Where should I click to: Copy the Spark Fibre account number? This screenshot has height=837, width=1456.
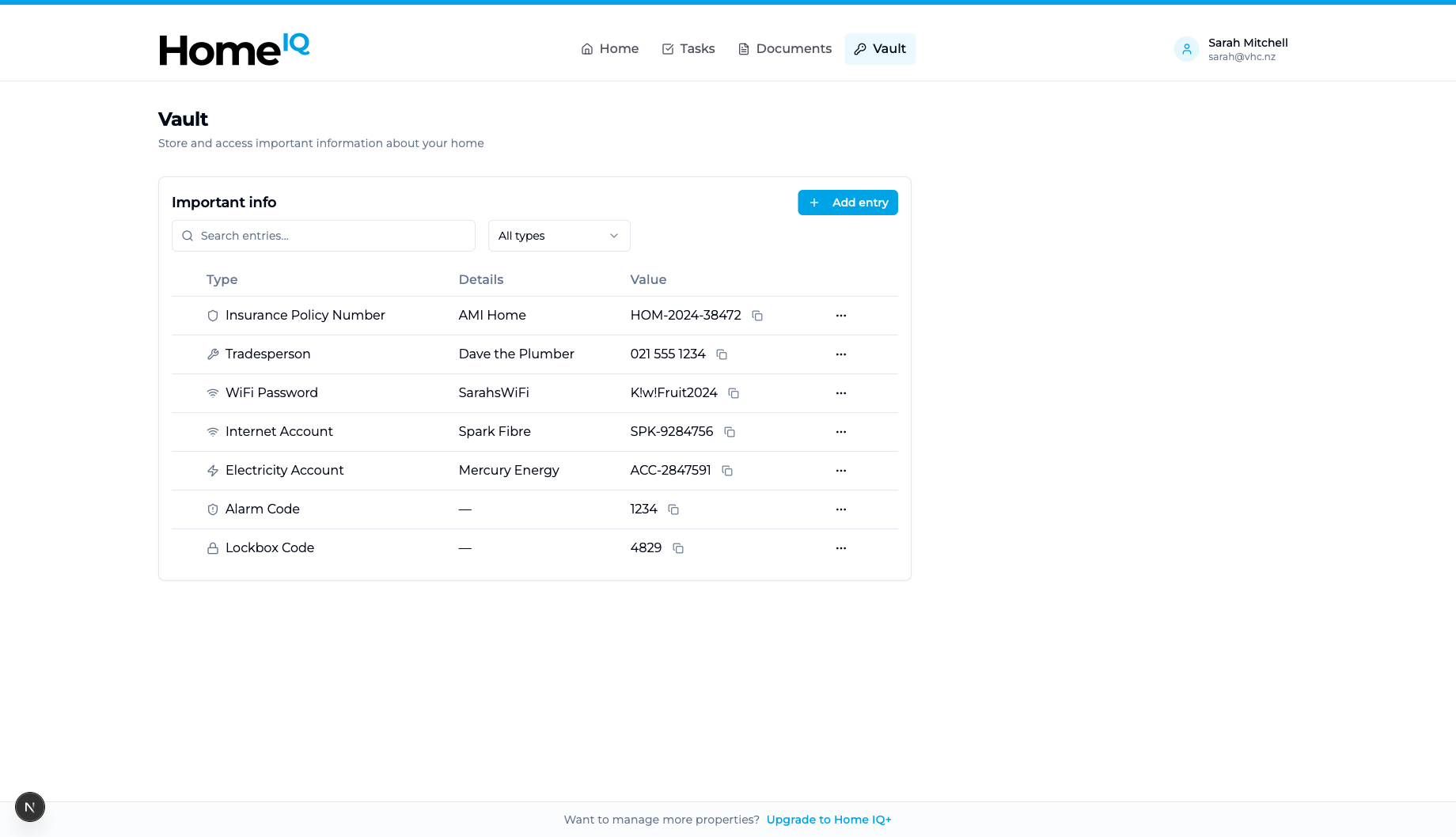730,432
